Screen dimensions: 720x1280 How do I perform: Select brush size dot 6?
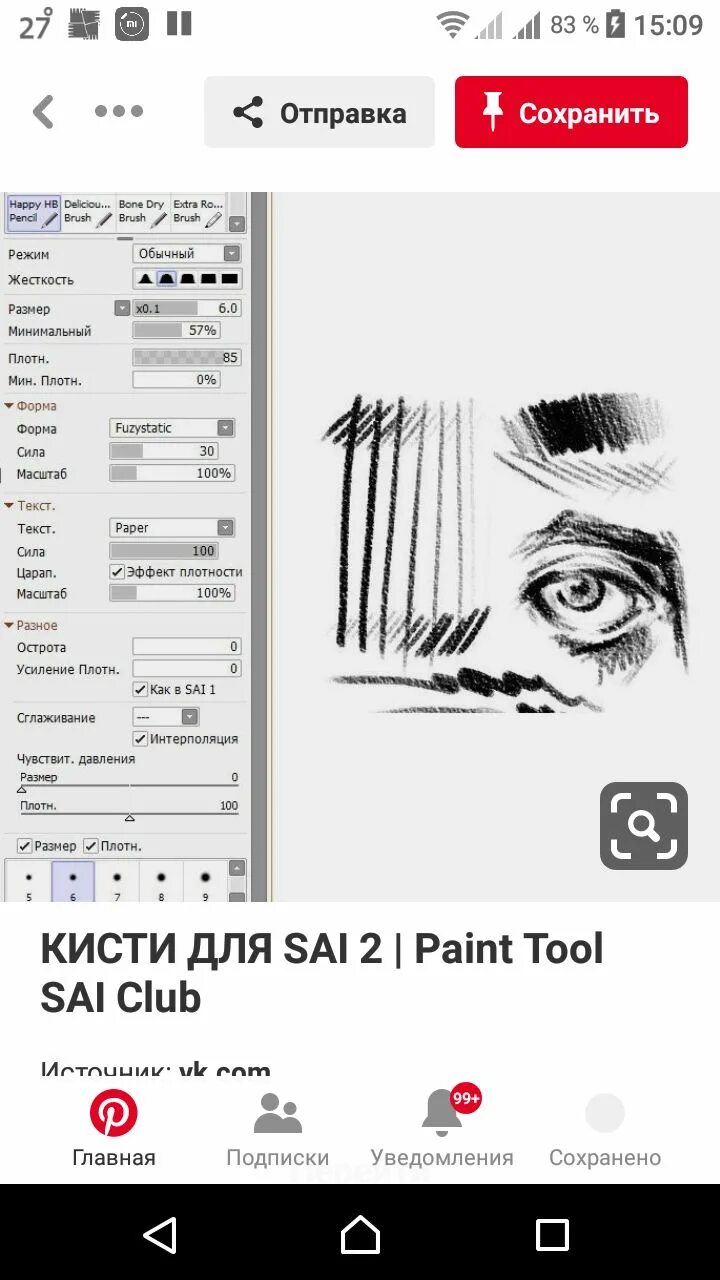(x=73, y=883)
